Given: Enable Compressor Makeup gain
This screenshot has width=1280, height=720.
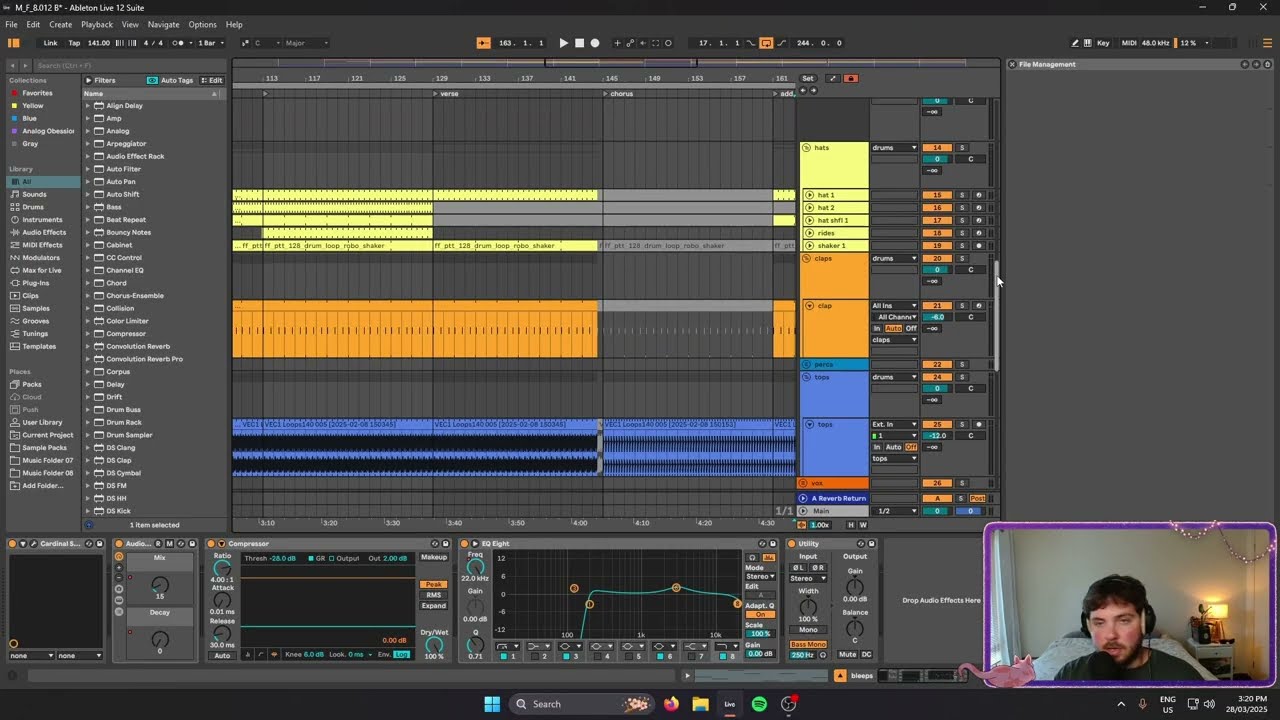Looking at the screenshot, I should (x=434, y=557).
